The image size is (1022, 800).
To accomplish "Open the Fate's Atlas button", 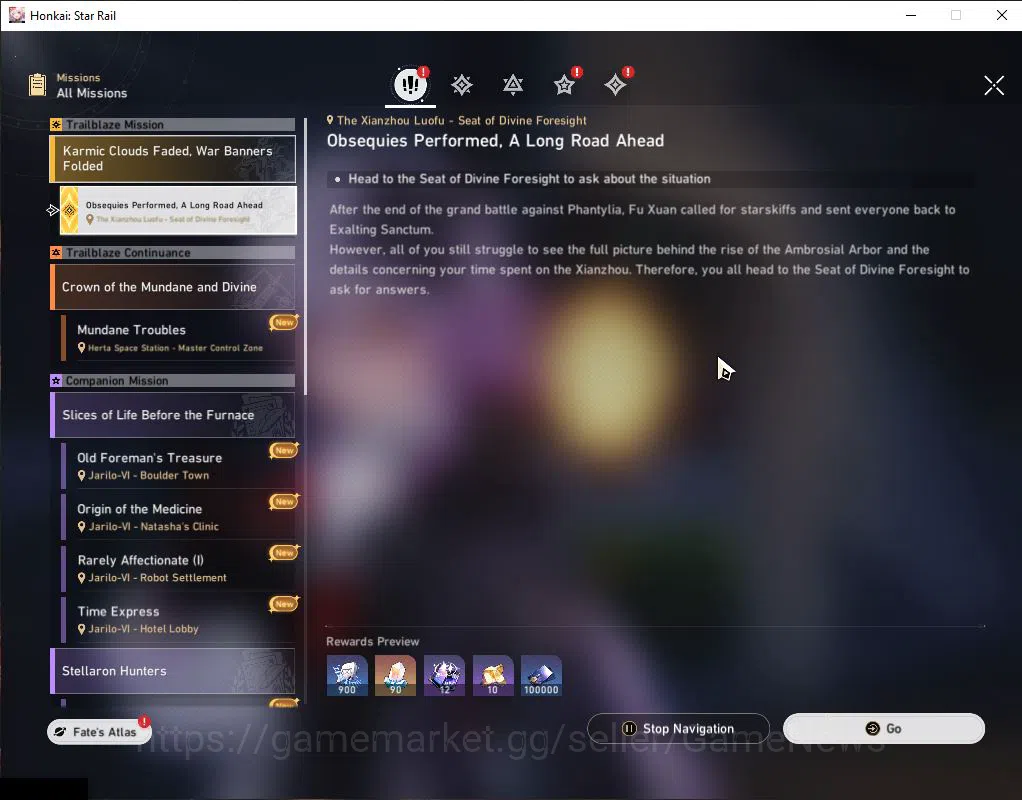I will tap(99, 732).
